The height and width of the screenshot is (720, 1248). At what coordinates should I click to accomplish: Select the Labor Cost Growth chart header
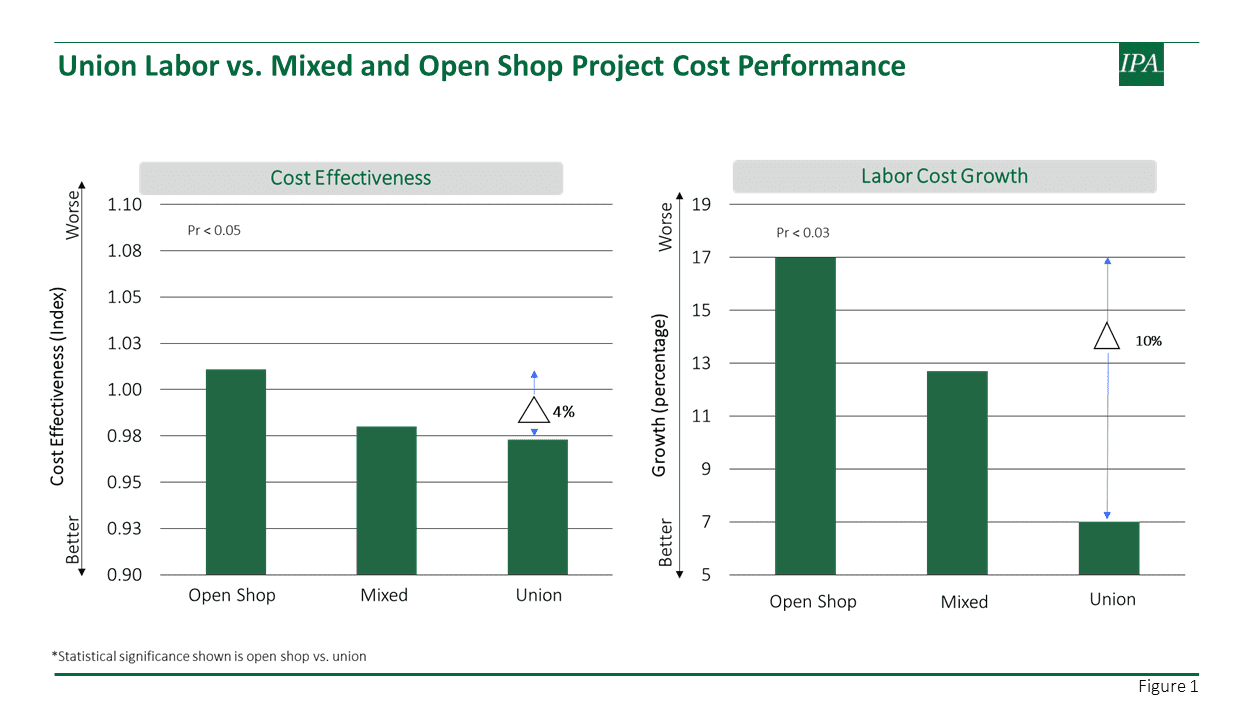(x=944, y=177)
